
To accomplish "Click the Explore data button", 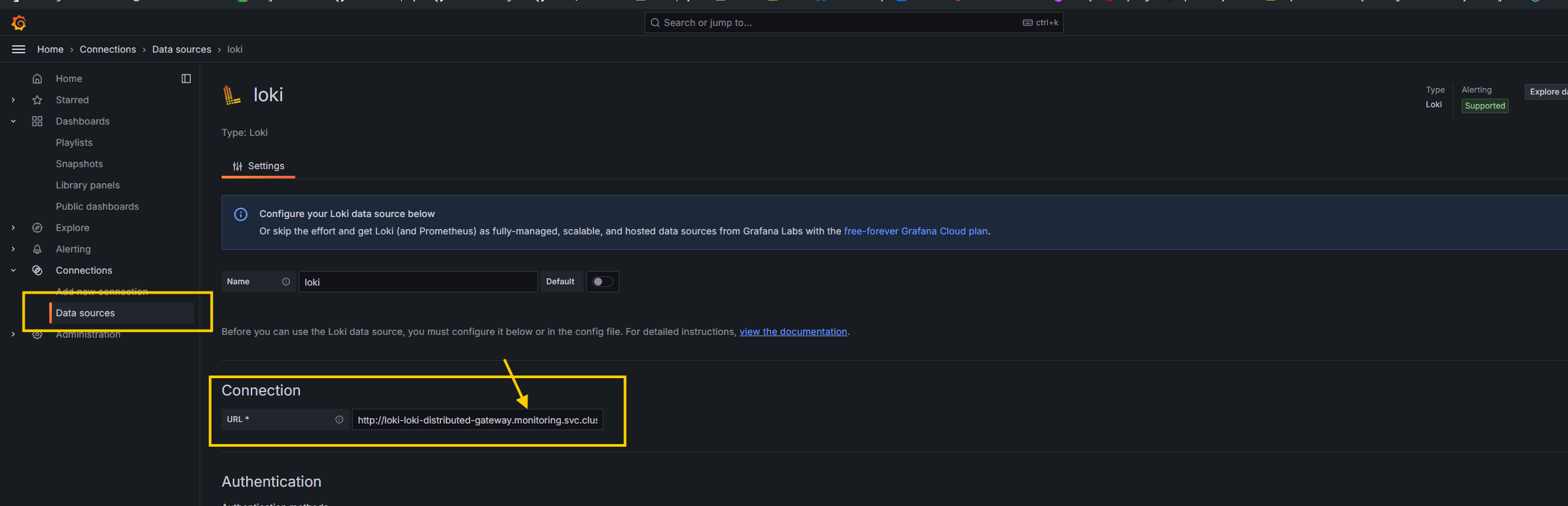I will coord(1547,92).
